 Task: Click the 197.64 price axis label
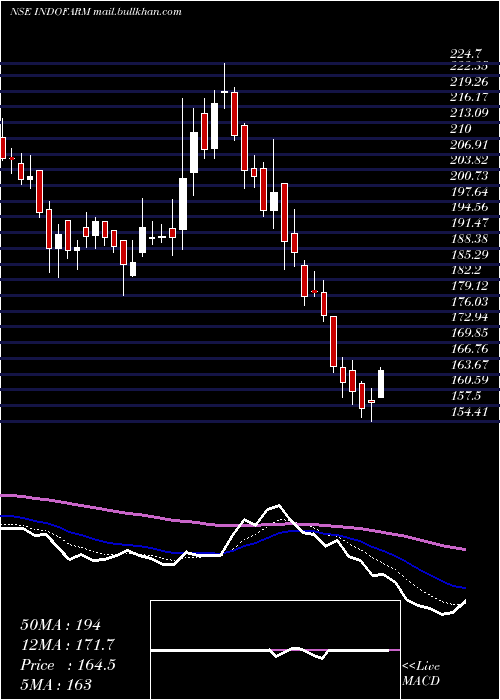pyautogui.click(x=471, y=192)
